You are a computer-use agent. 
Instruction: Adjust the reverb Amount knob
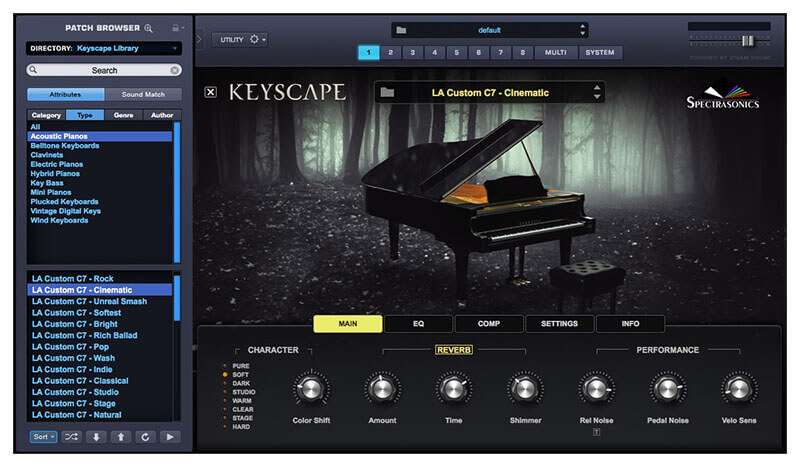pos(382,390)
